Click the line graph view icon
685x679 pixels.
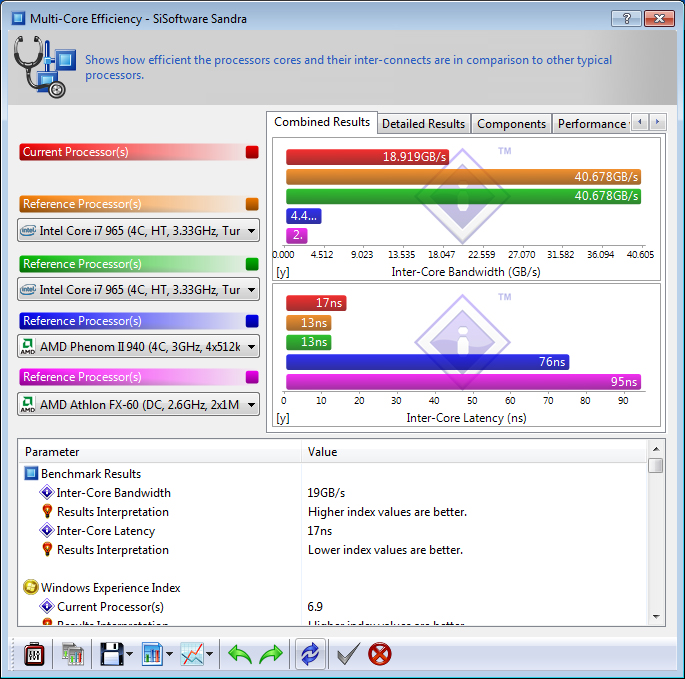tap(192, 654)
